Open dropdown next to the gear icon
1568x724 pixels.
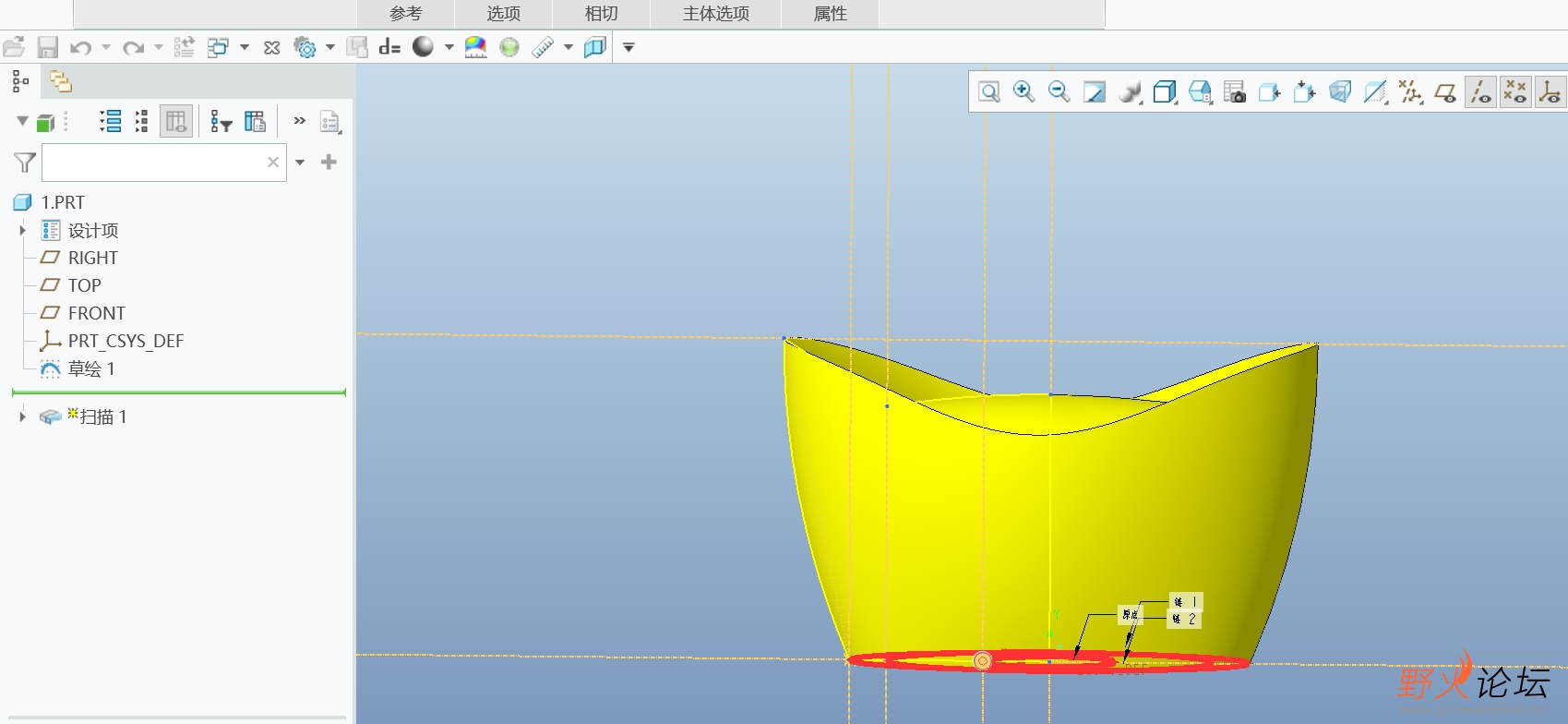click(330, 47)
